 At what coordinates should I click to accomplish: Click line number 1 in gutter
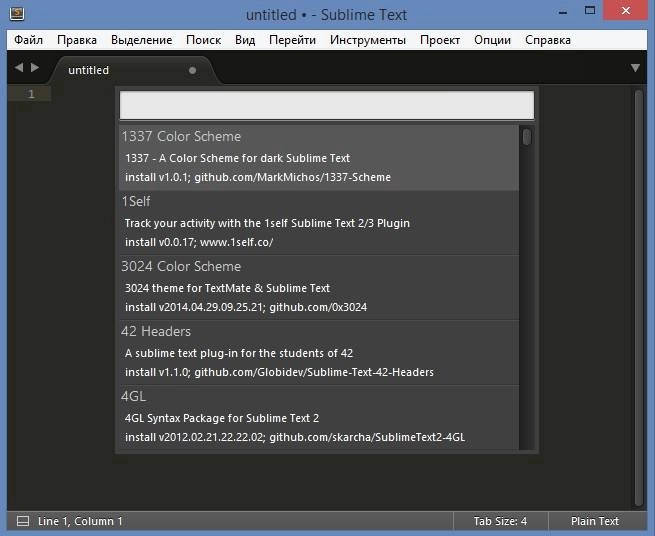pyautogui.click(x=31, y=94)
